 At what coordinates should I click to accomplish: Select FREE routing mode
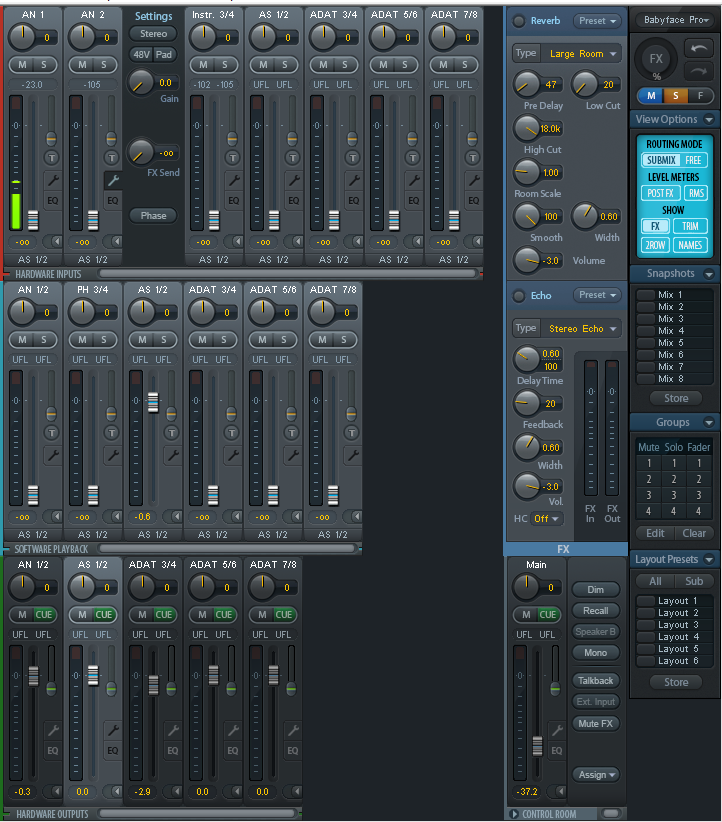coord(693,160)
